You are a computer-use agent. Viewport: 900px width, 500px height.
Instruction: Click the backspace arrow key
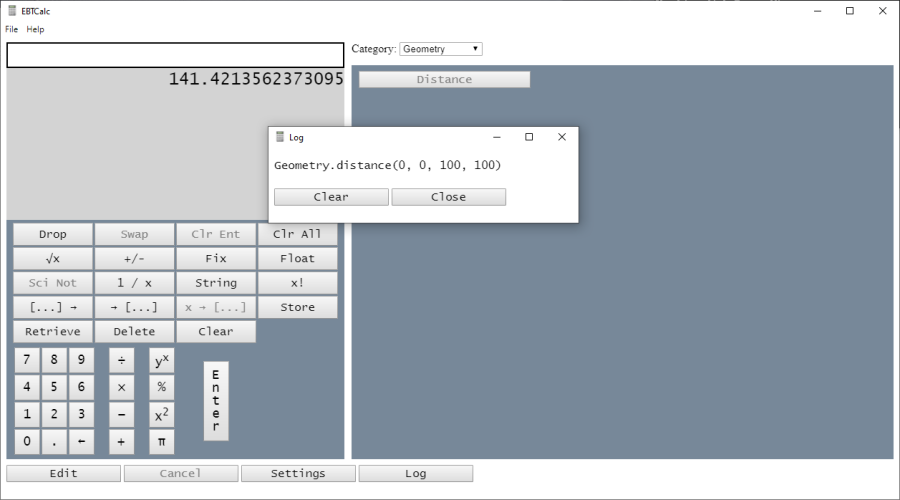(81, 441)
